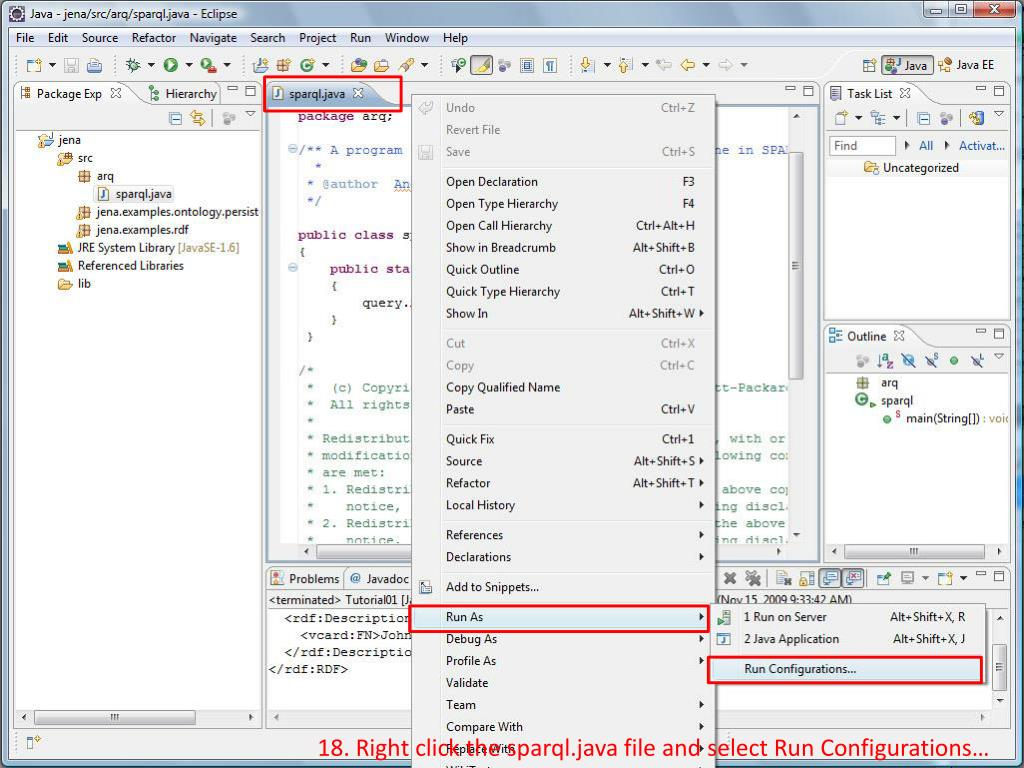Open the Run button dropdown arrow

187,63
